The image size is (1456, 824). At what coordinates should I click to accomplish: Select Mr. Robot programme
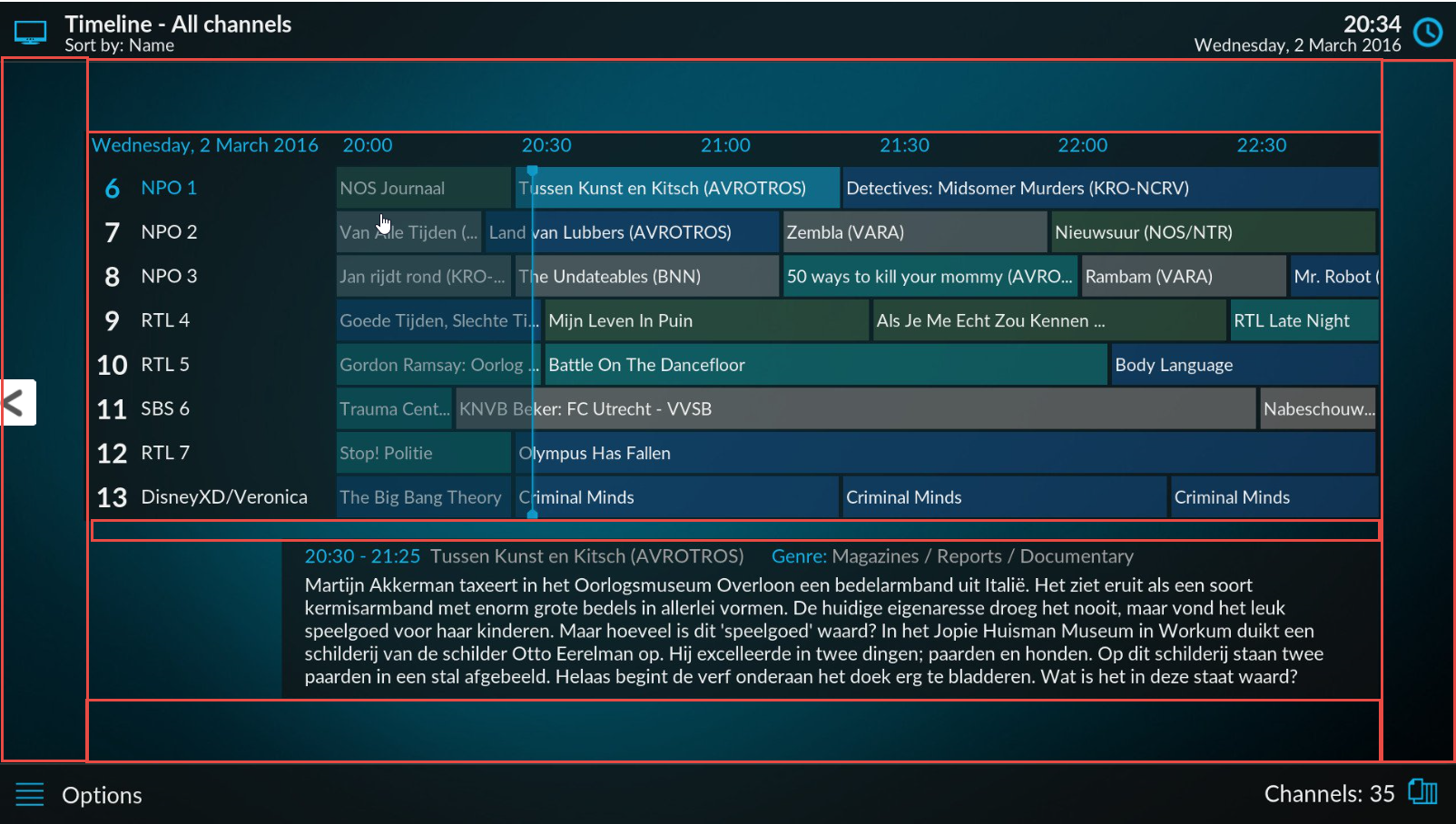click(1334, 276)
